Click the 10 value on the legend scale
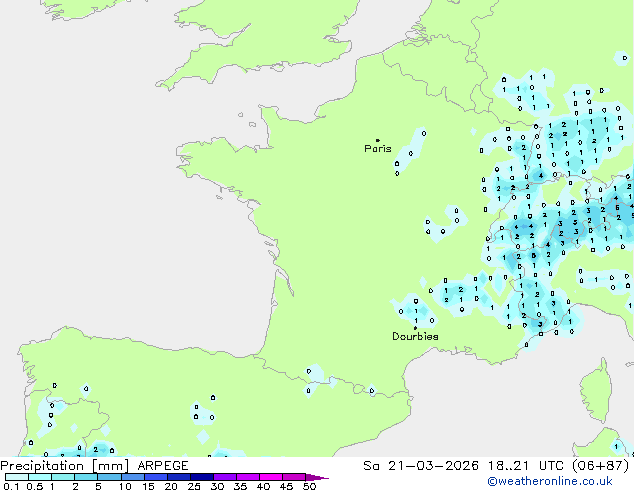Viewport: 634px width, 490px height. [123, 486]
